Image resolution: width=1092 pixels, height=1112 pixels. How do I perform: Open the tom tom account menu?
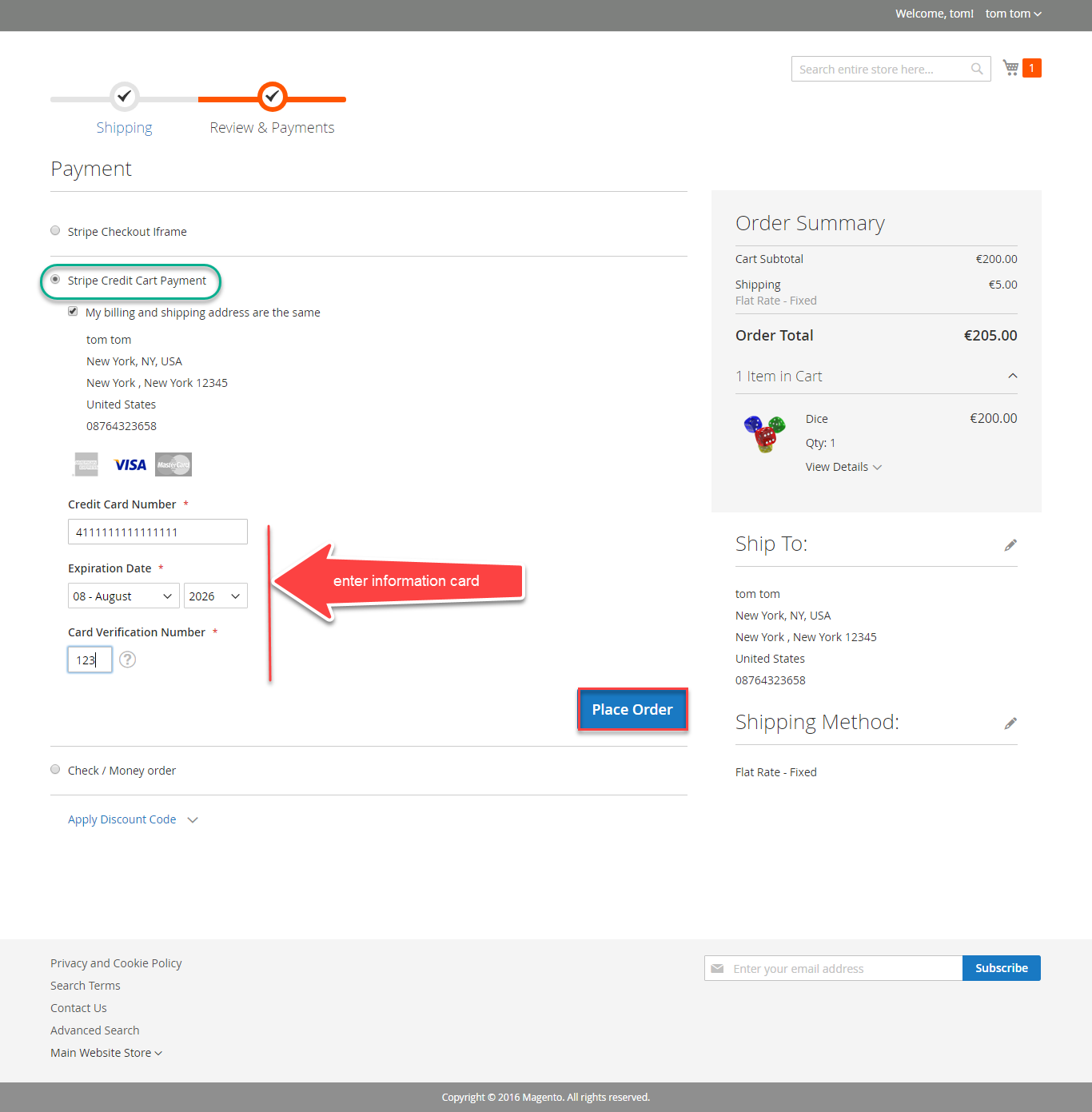click(x=1013, y=14)
